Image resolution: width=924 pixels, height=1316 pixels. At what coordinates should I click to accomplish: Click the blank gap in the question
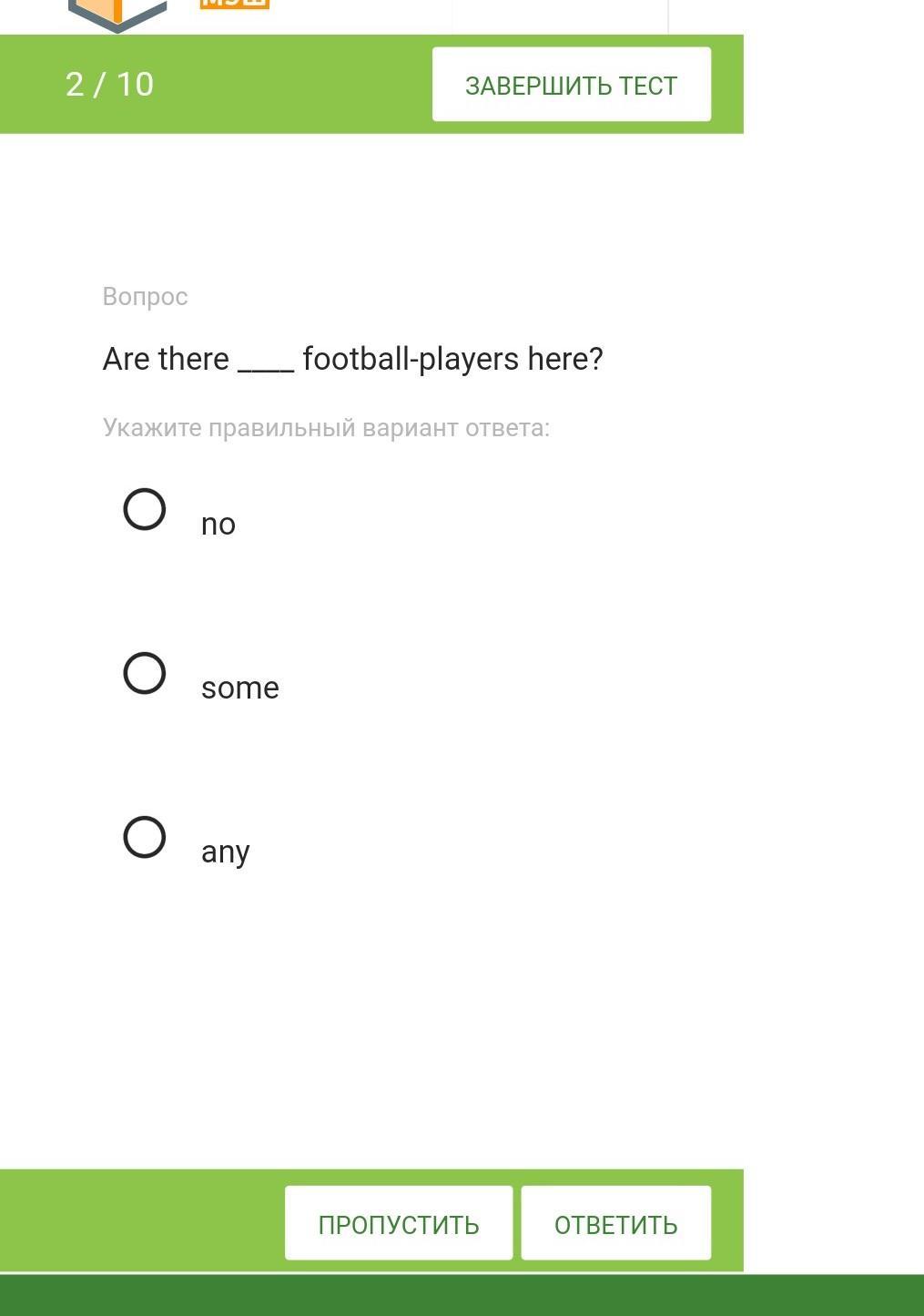pyautogui.click(x=266, y=362)
